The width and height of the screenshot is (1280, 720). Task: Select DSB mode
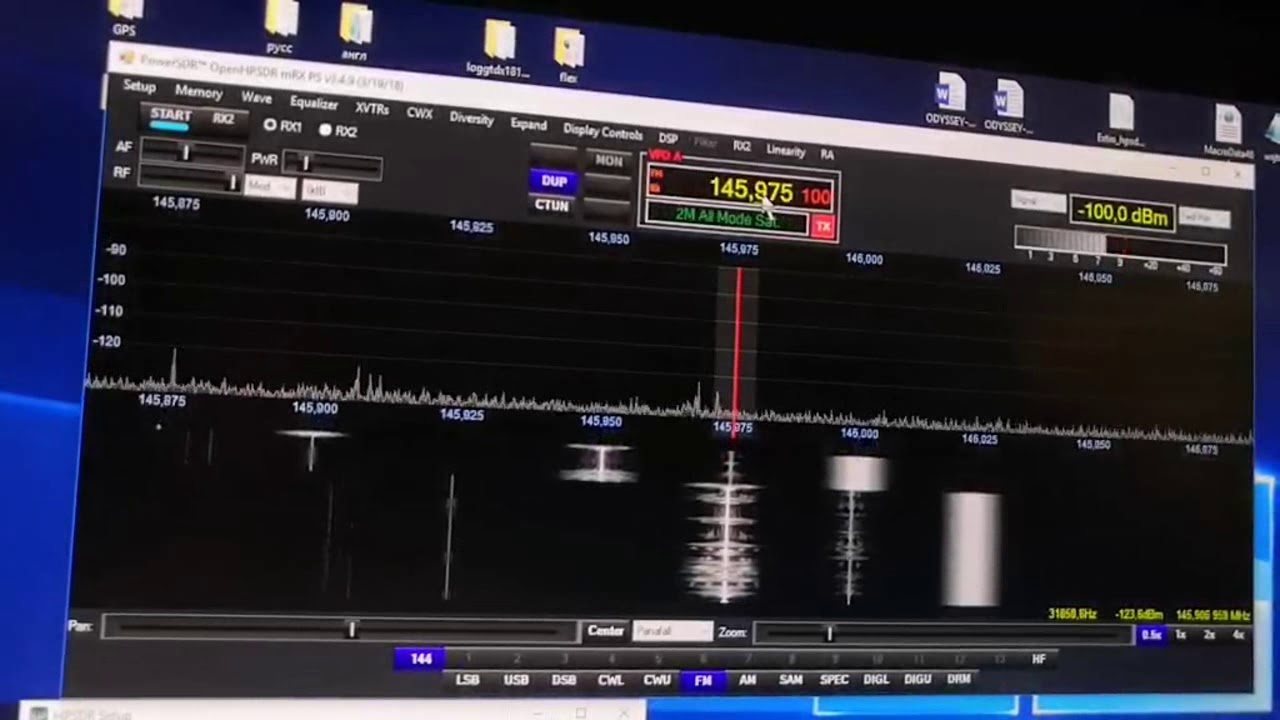click(563, 680)
